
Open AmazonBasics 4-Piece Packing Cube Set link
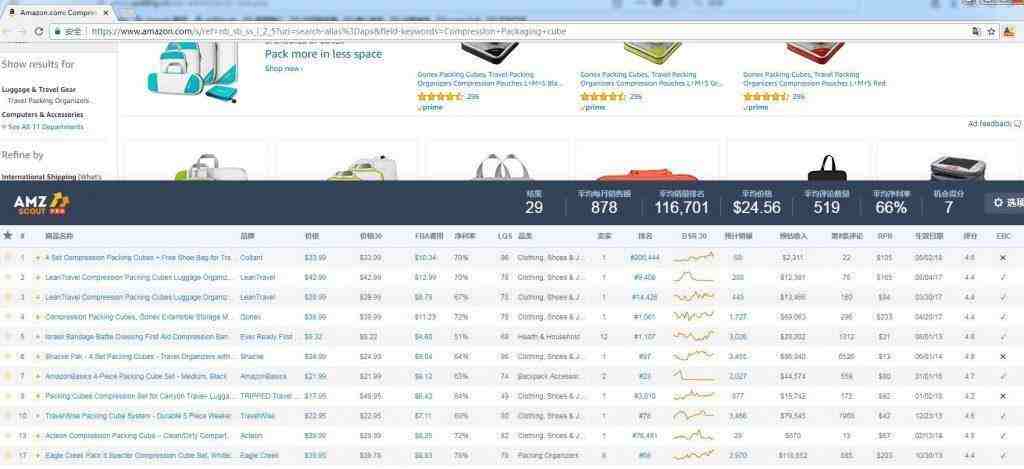135,376
